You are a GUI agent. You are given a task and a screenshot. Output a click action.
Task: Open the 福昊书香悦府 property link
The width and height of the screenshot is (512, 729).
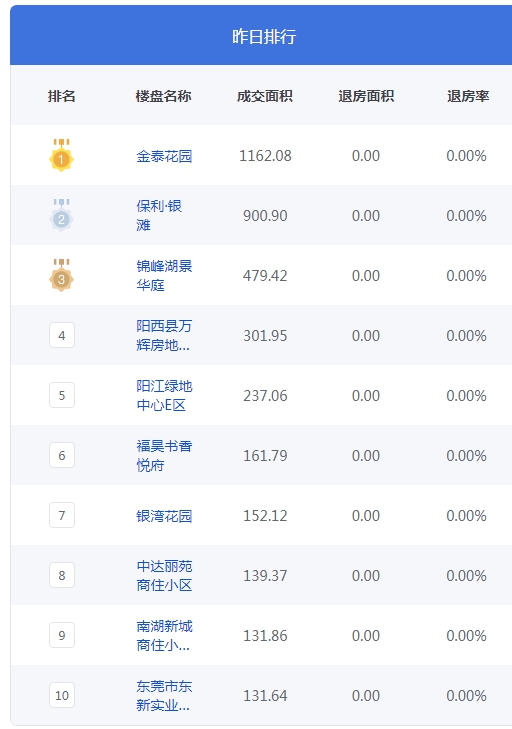[x=164, y=455]
